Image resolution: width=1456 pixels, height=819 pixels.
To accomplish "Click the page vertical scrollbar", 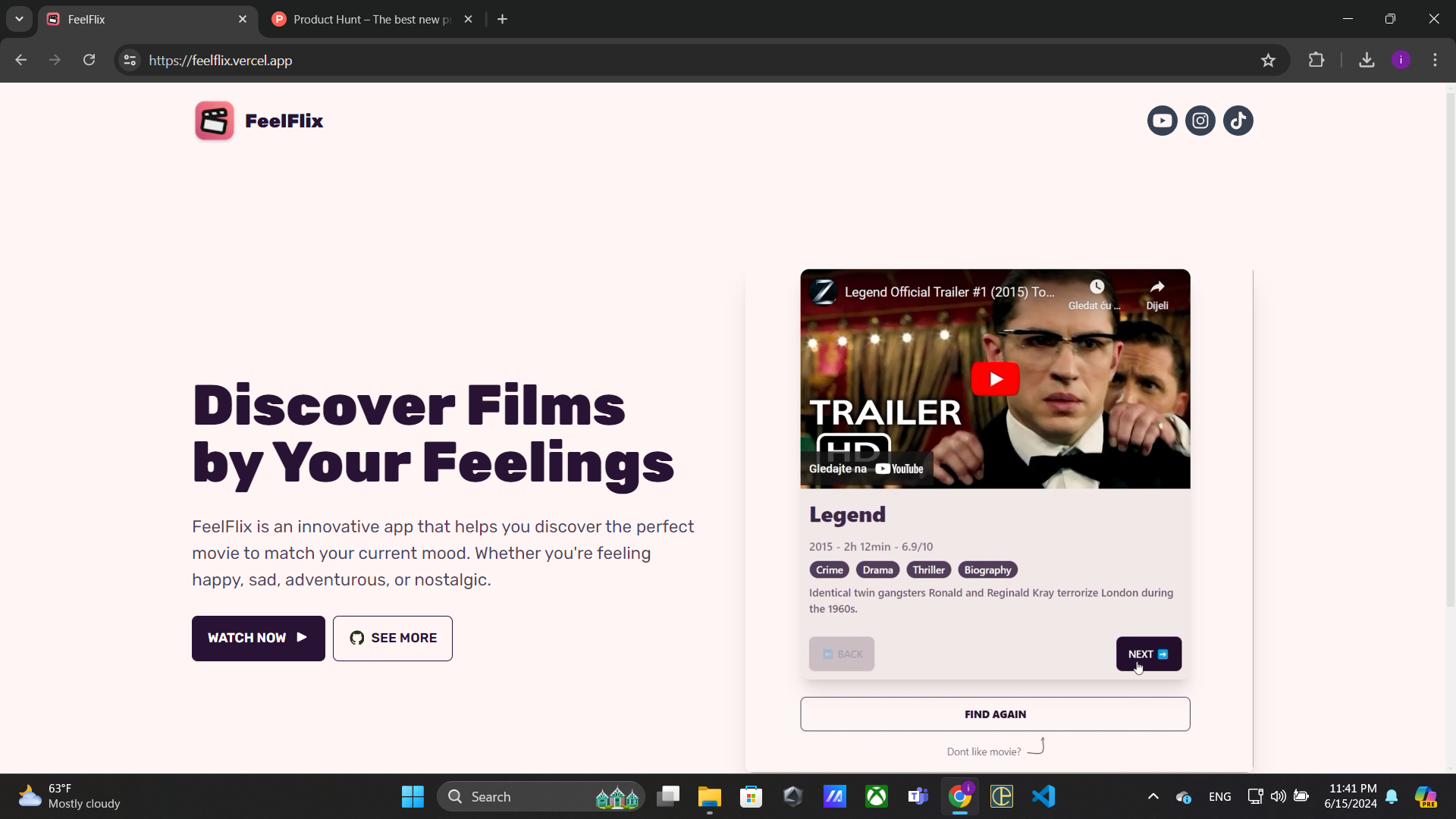I will click(1450, 349).
